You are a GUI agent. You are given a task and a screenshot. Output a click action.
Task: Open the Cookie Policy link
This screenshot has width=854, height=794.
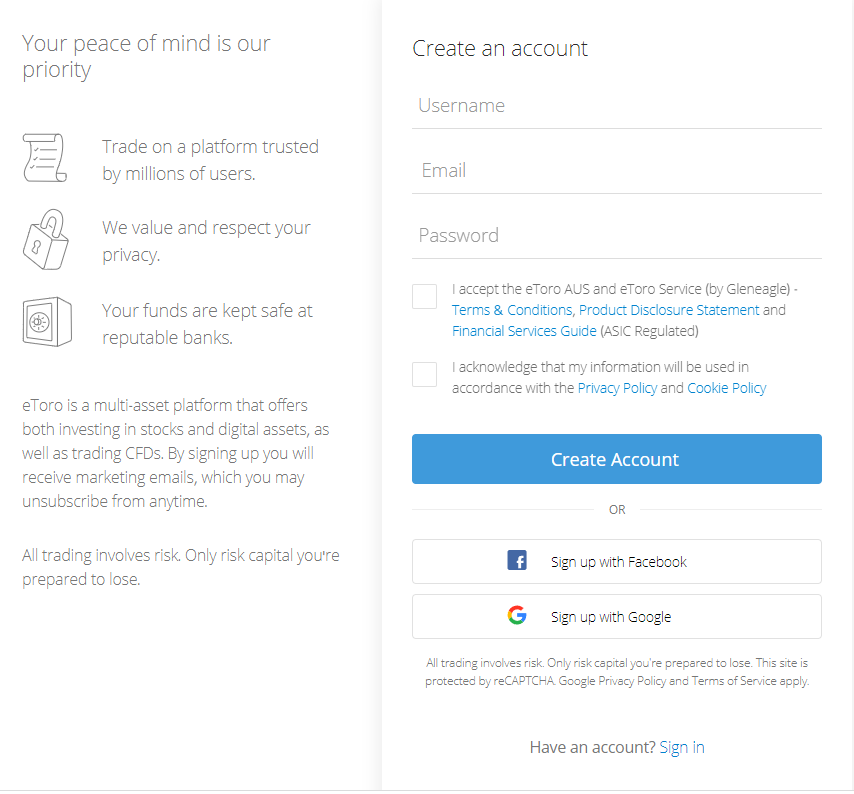pos(727,388)
